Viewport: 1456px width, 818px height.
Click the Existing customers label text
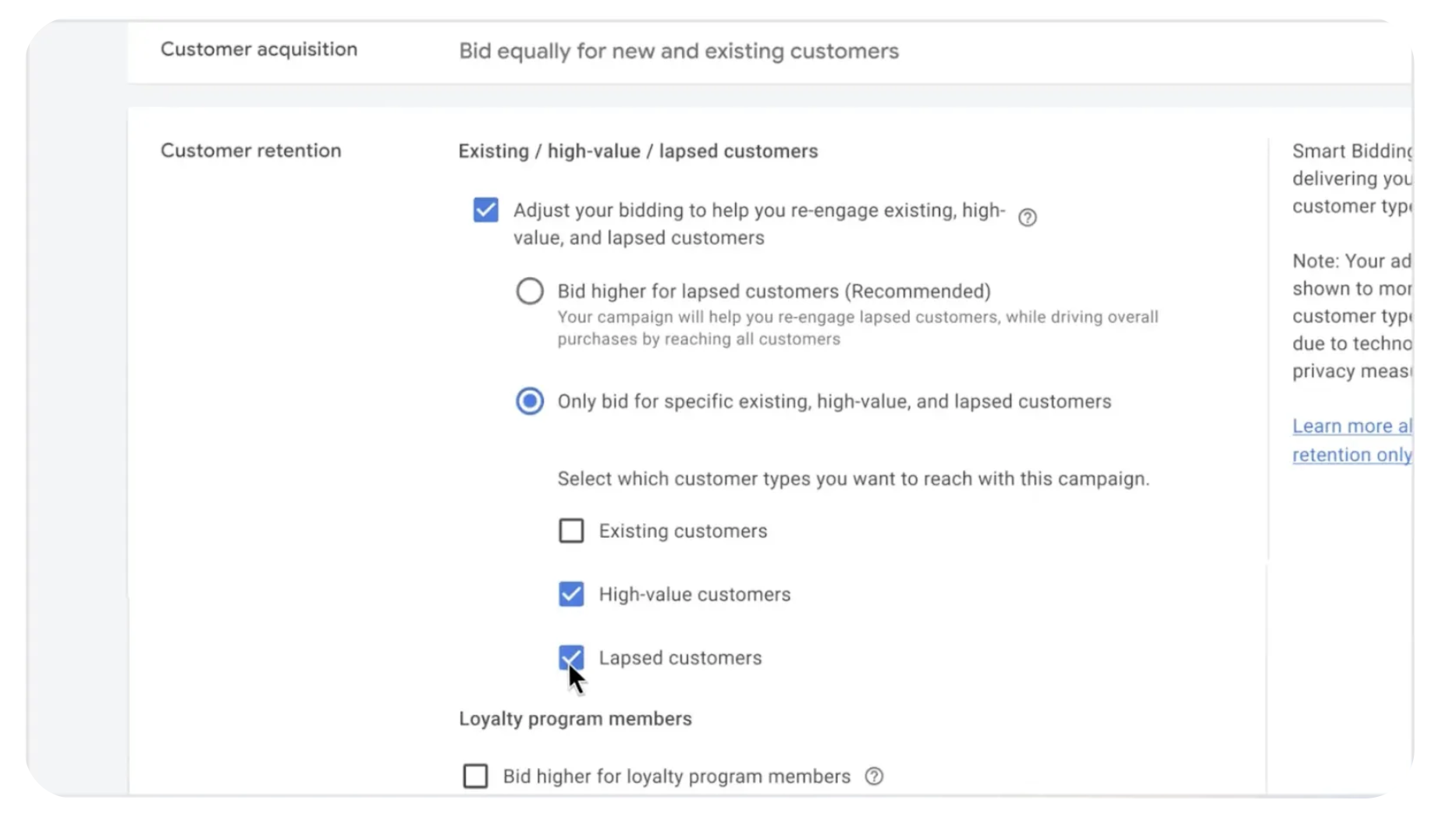coord(683,532)
